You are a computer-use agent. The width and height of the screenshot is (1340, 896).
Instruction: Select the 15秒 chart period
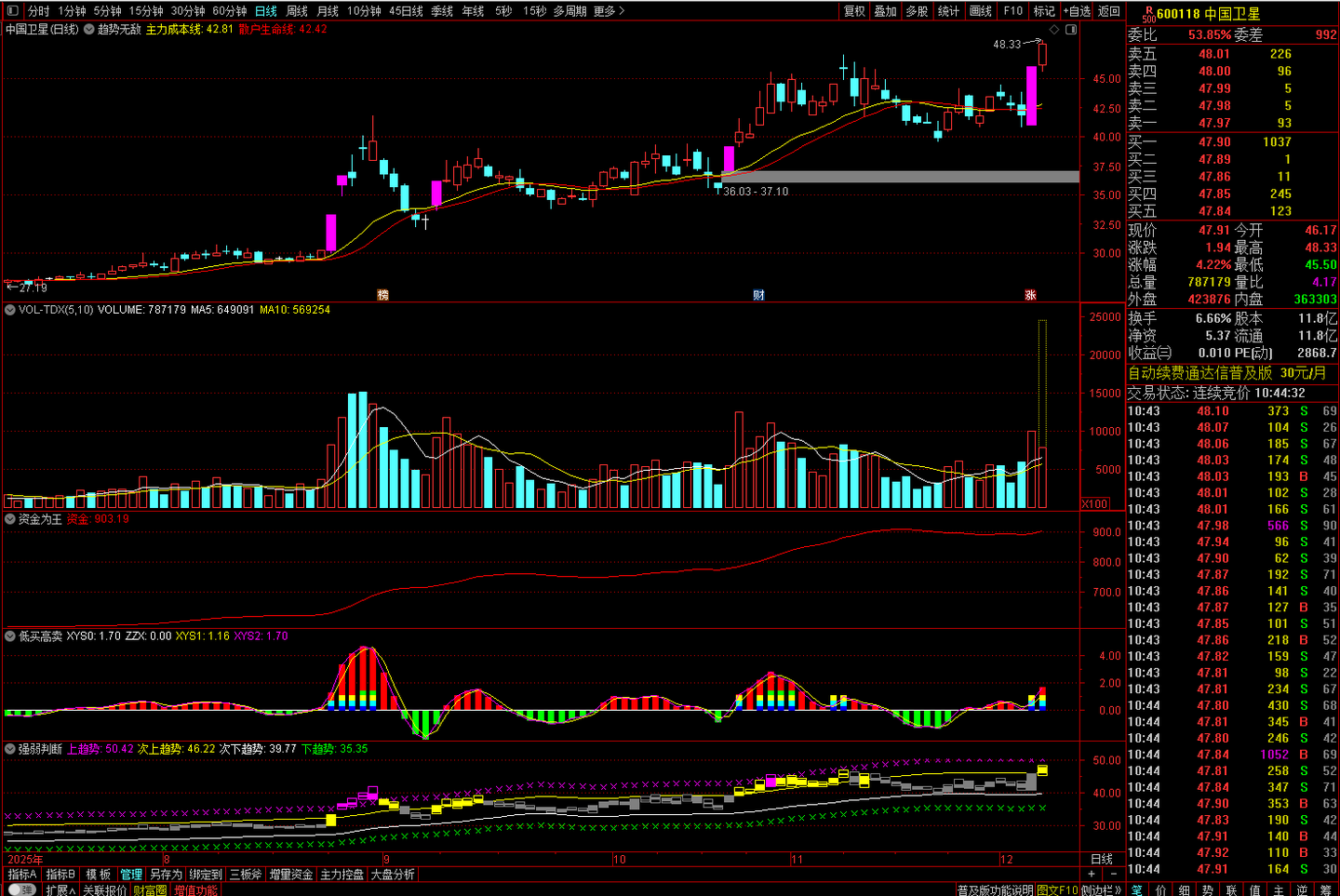click(x=534, y=11)
